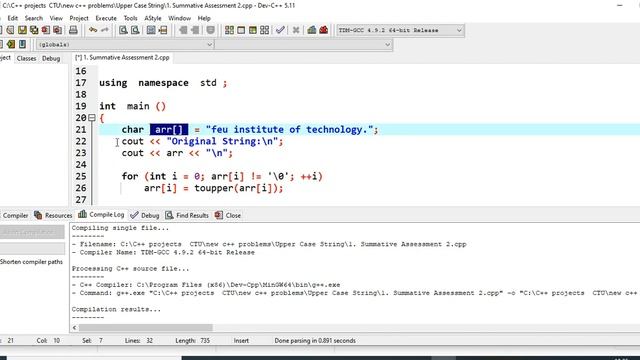
Task: Open Find with the first magnifier icon
Action: tap(123, 30)
